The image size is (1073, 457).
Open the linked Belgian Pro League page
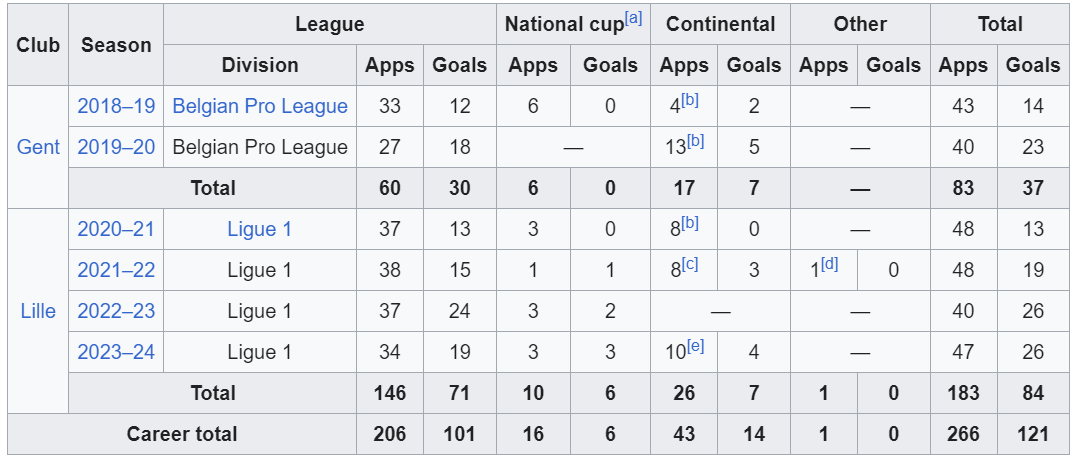point(260,106)
